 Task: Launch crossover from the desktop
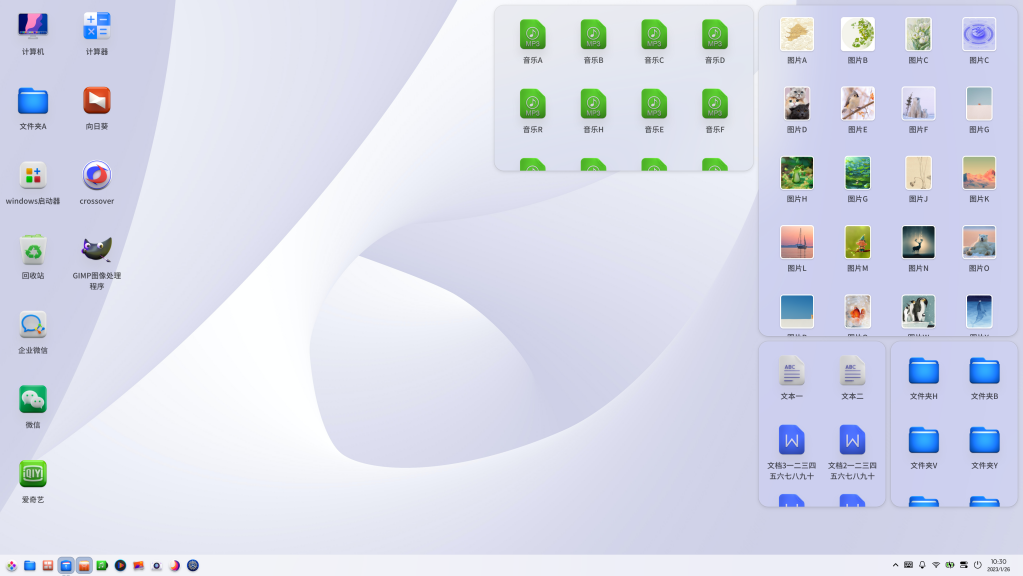[97, 176]
